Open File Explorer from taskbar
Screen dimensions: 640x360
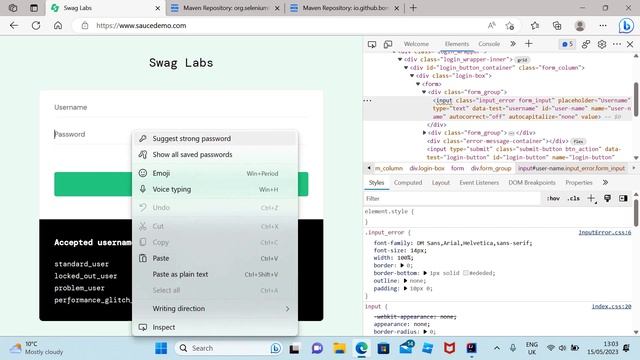(339, 348)
